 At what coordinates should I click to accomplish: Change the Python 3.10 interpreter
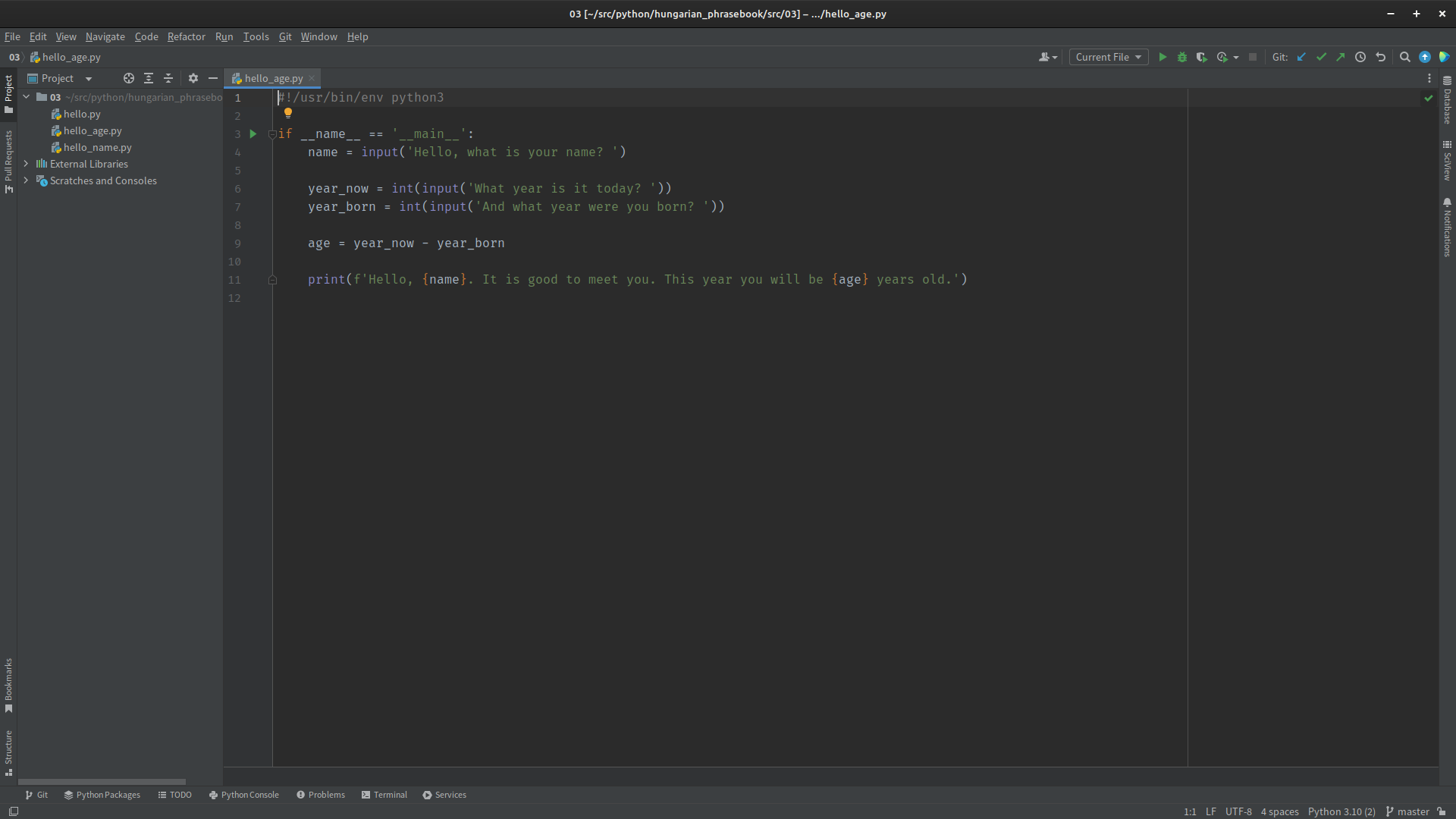(1341, 811)
